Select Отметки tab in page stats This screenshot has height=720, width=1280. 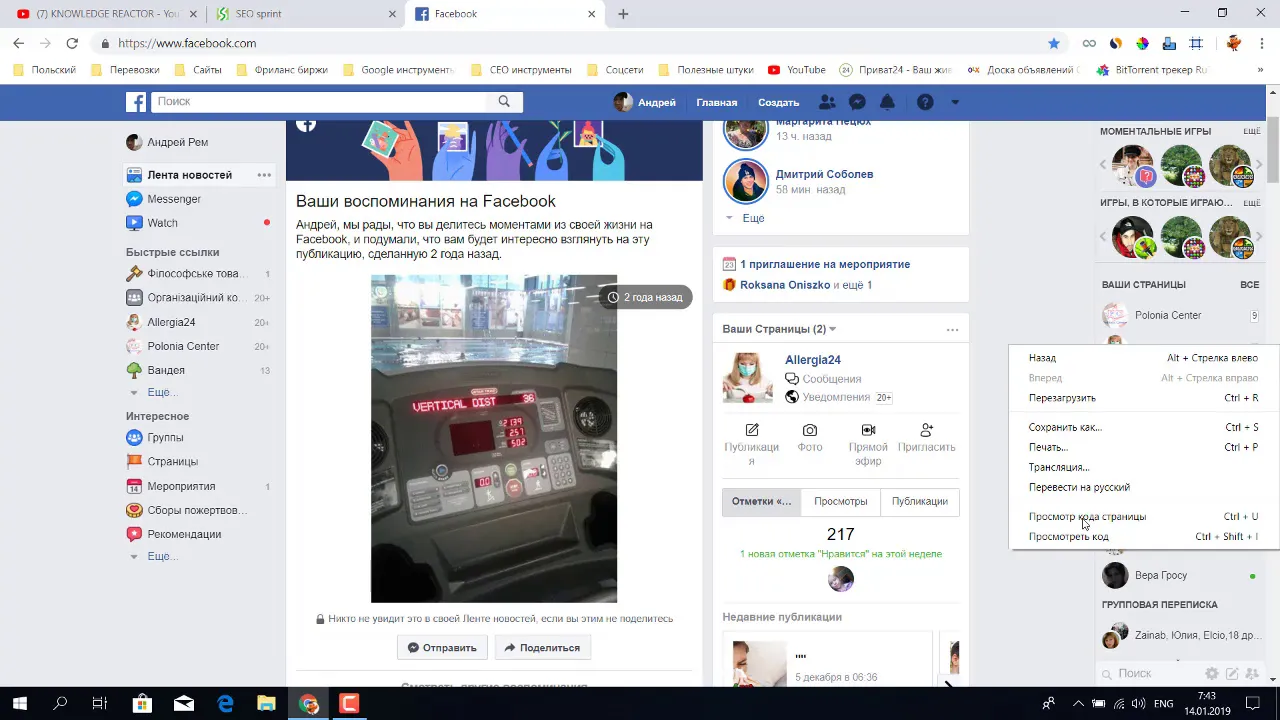click(x=761, y=501)
